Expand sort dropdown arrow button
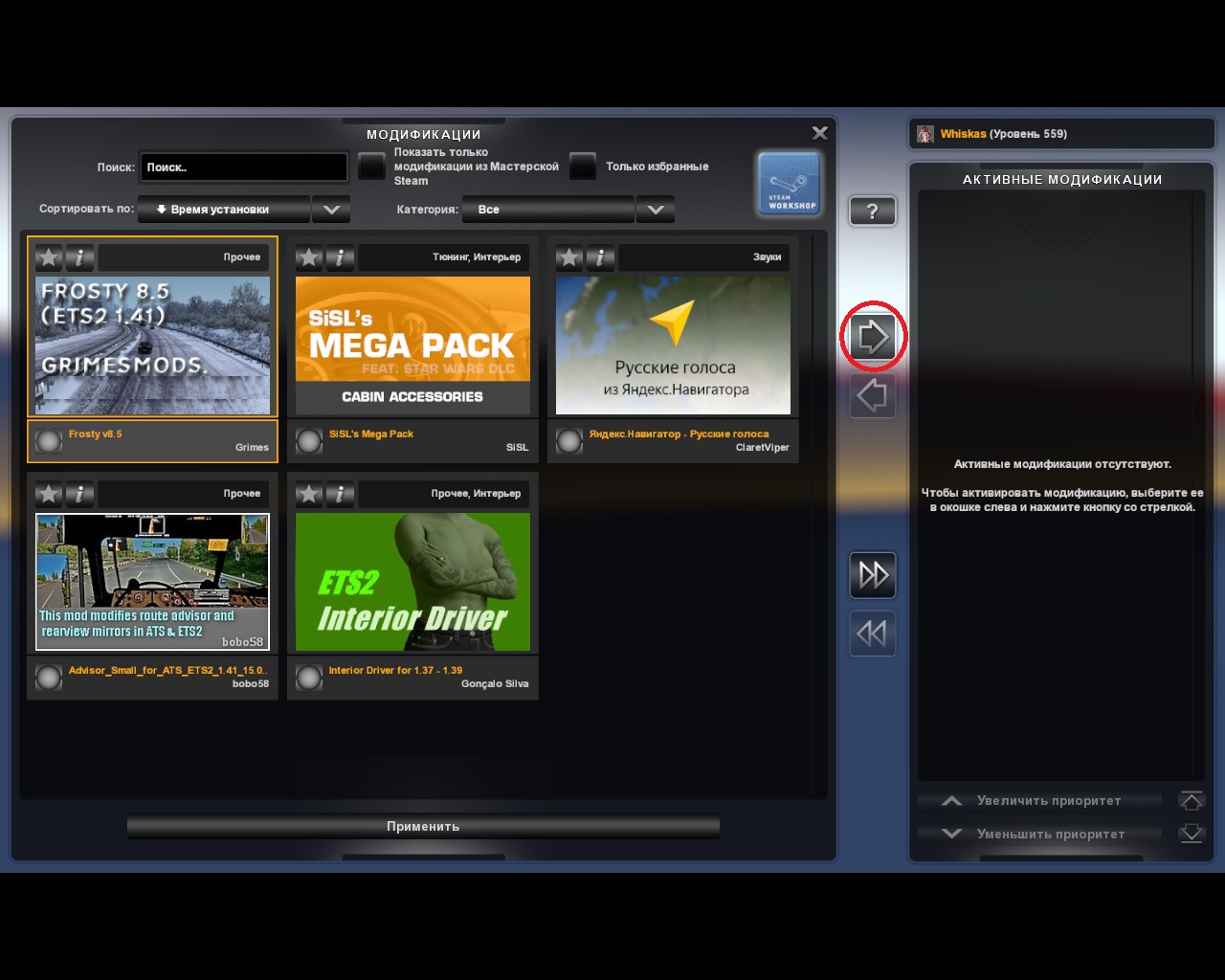The image size is (1225, 980). [x=331, y=210]
